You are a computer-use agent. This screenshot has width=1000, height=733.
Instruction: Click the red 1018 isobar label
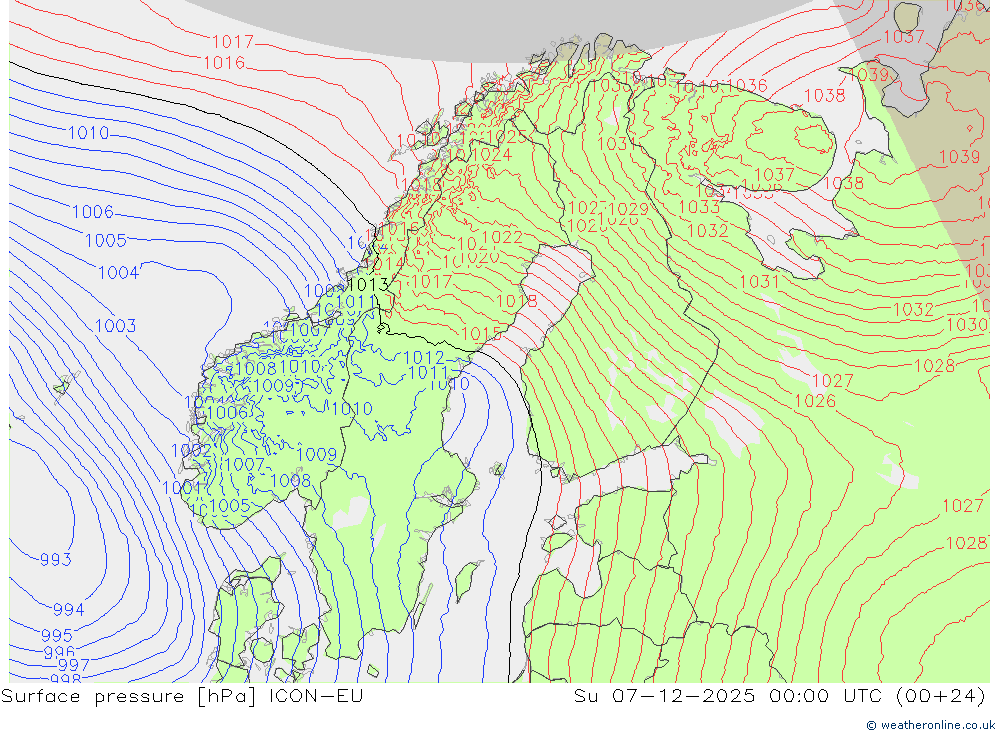(x=517, y=301)
